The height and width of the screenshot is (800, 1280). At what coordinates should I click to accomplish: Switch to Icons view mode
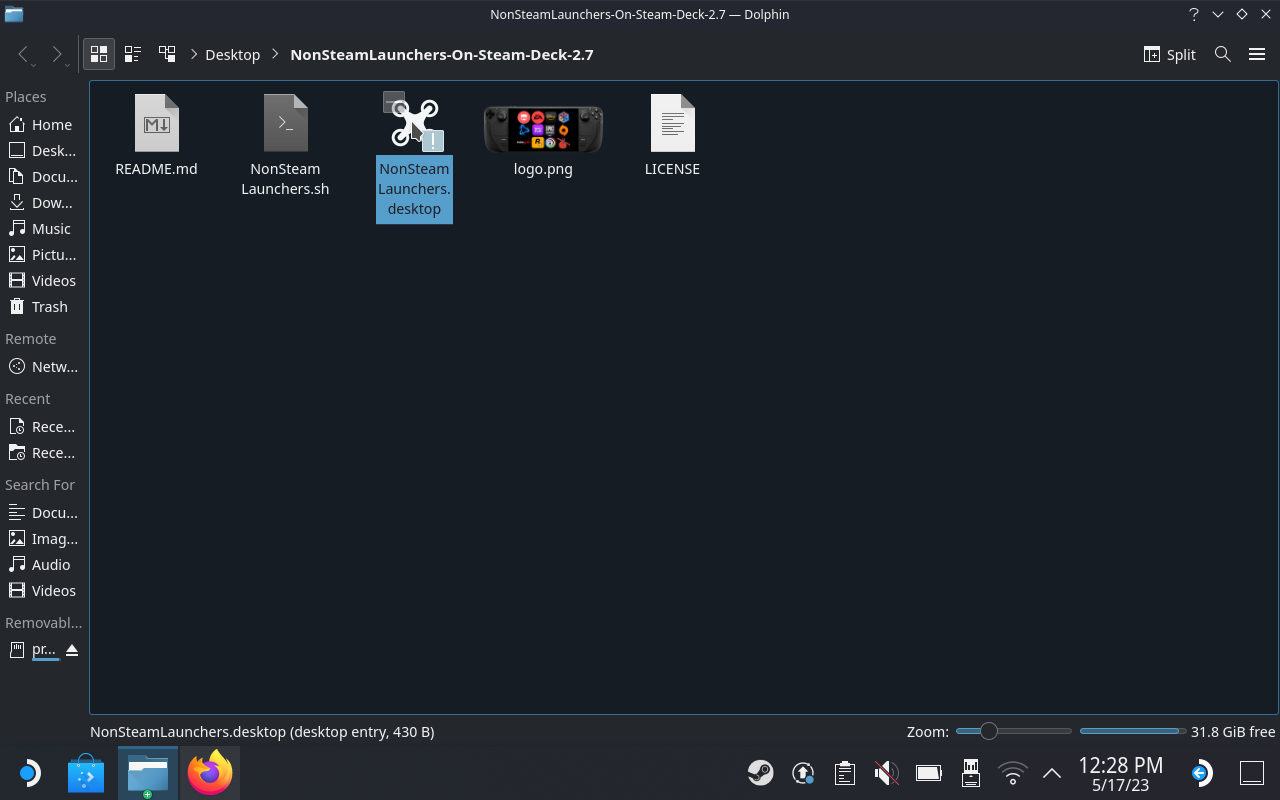pos(99,54)
